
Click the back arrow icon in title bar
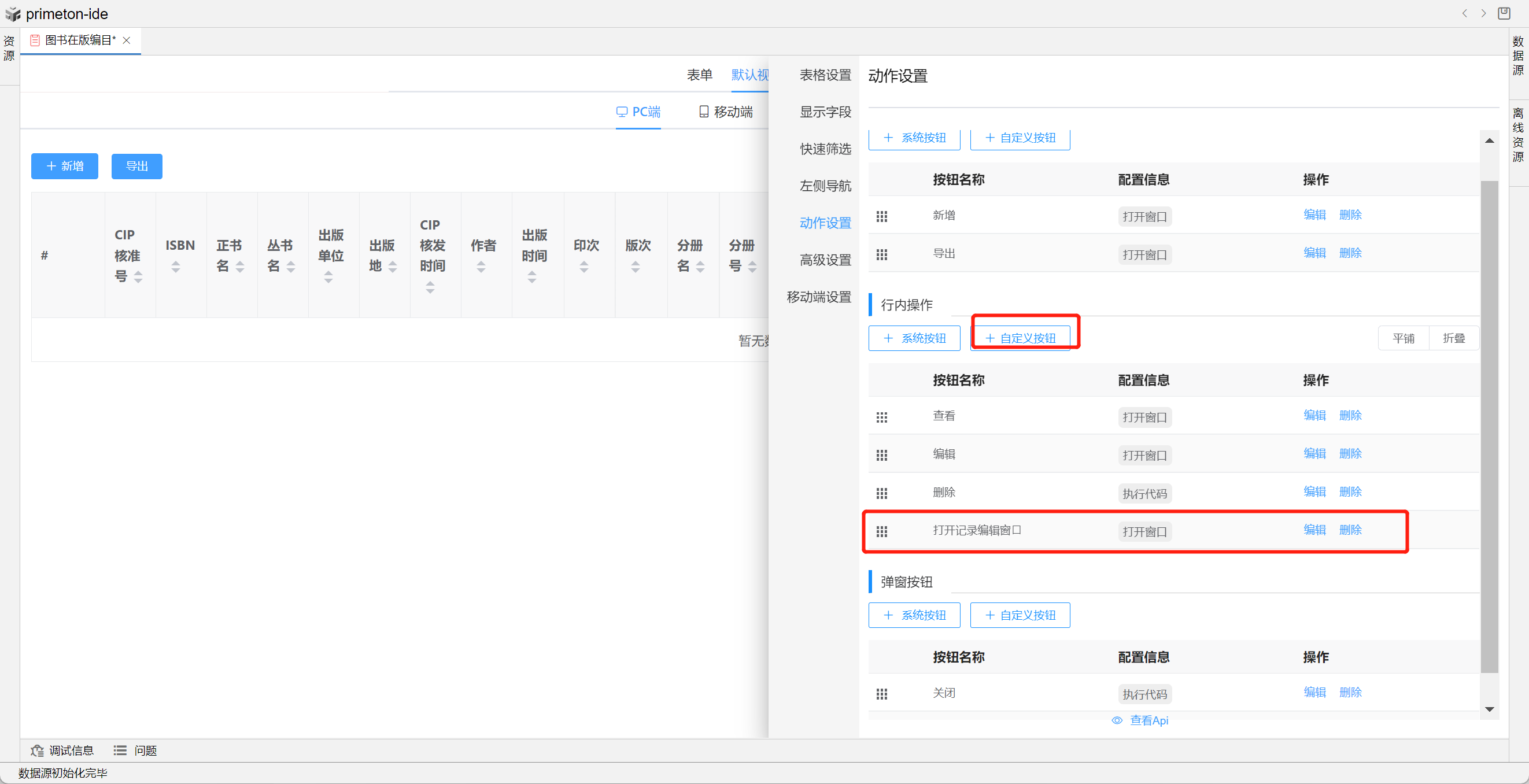click(x=1464, y=14)
